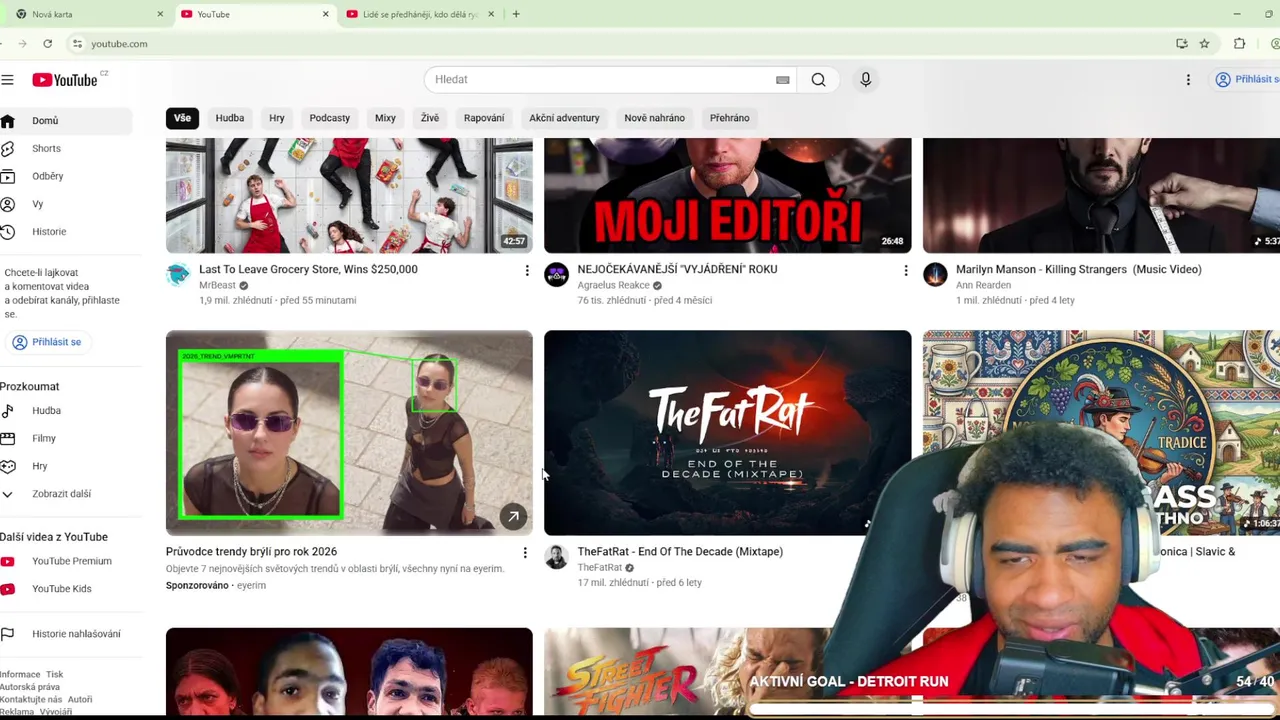This screenshot has height=720, width=1280.
Task: Open the virtual keyboard icon in search box
Action: [783, 80]
